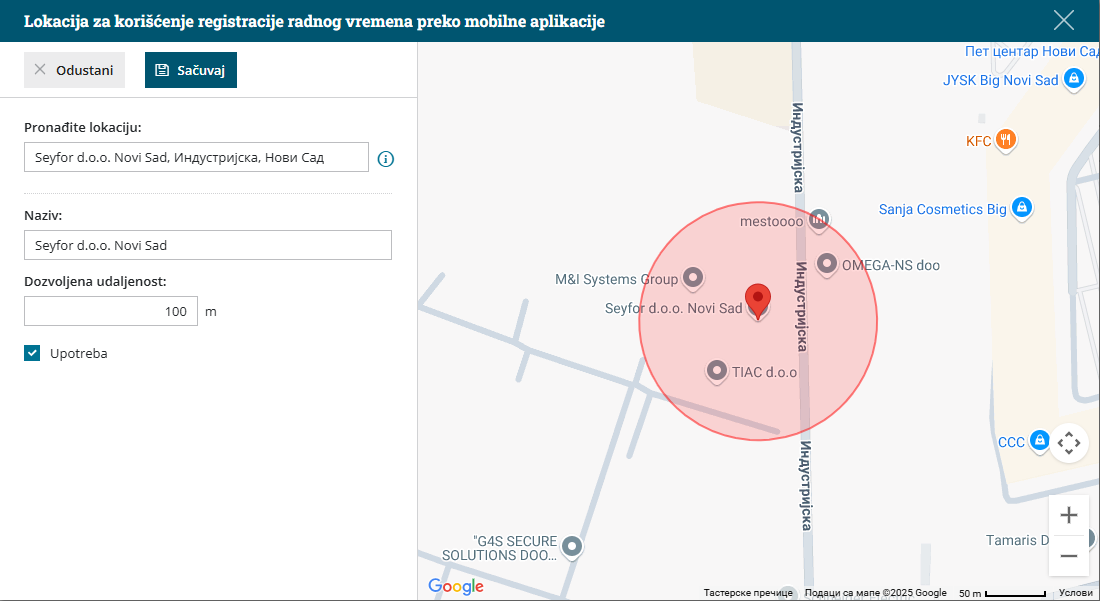This screenshot has width=1100, height=601.
Task: Click the CCC store marker icon
Action: tap(1040, 441)
